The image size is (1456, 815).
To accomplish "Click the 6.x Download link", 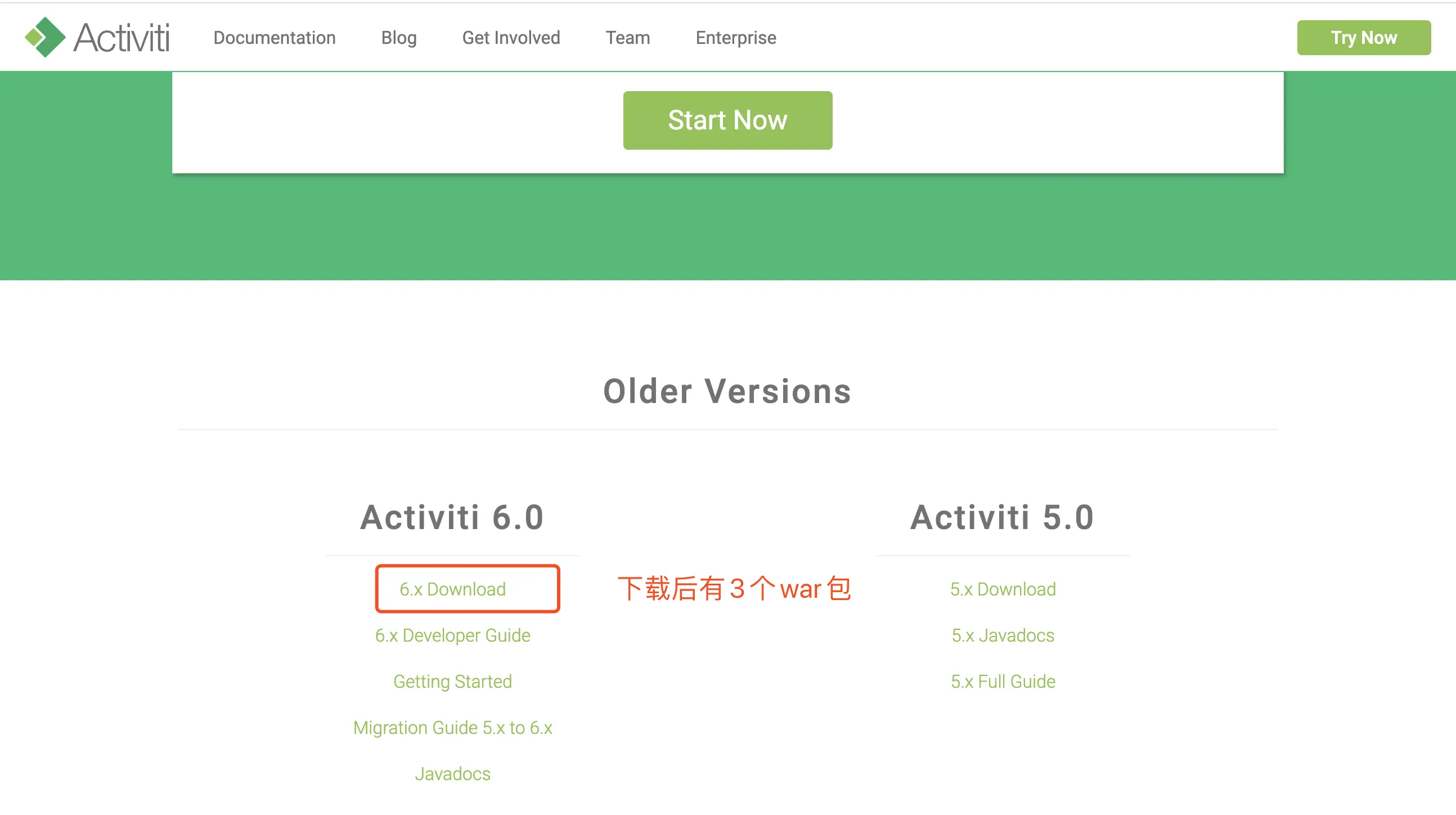I will (x=452, y=589).
